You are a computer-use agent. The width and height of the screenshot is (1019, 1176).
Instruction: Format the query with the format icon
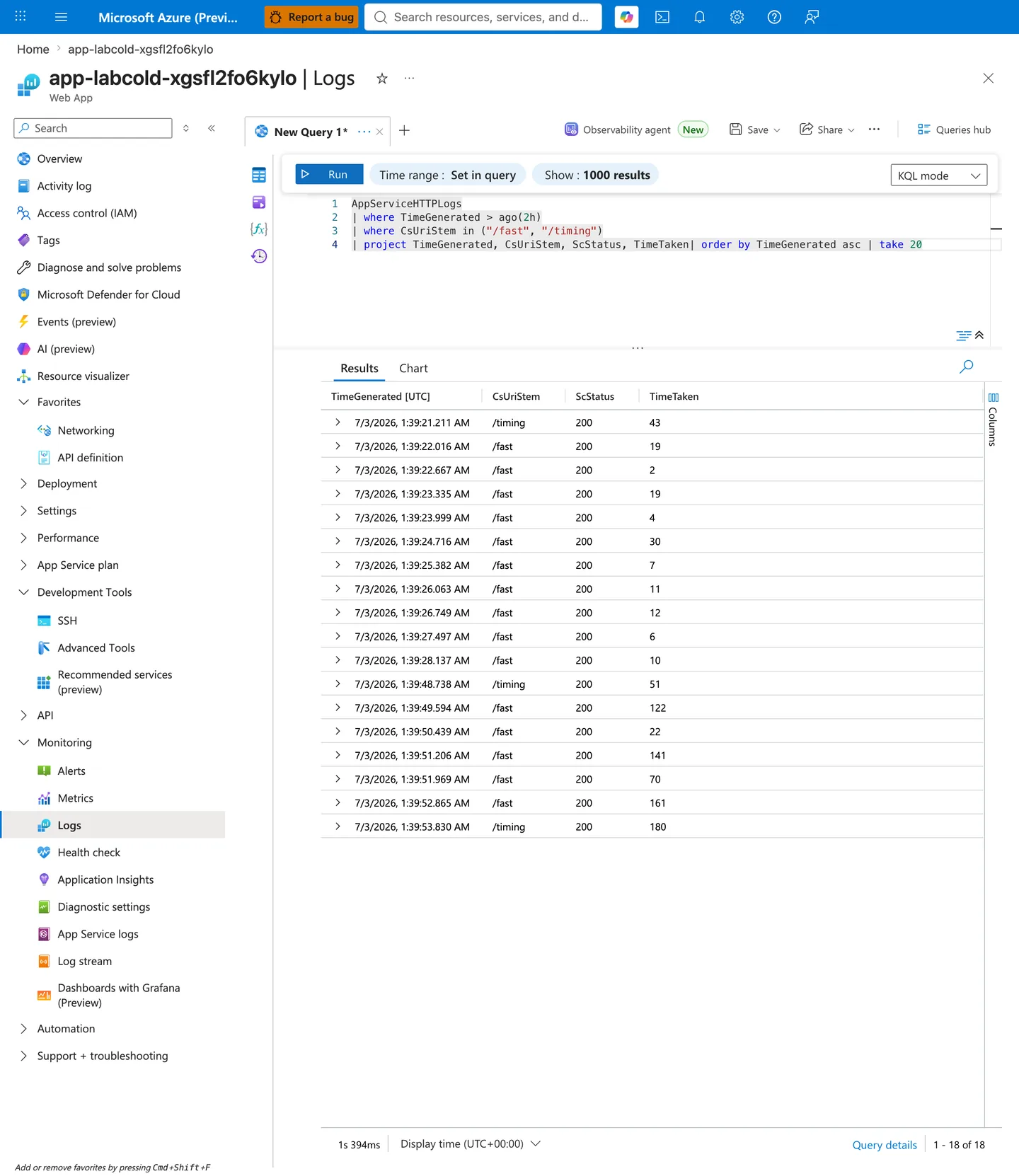[964, 335]
